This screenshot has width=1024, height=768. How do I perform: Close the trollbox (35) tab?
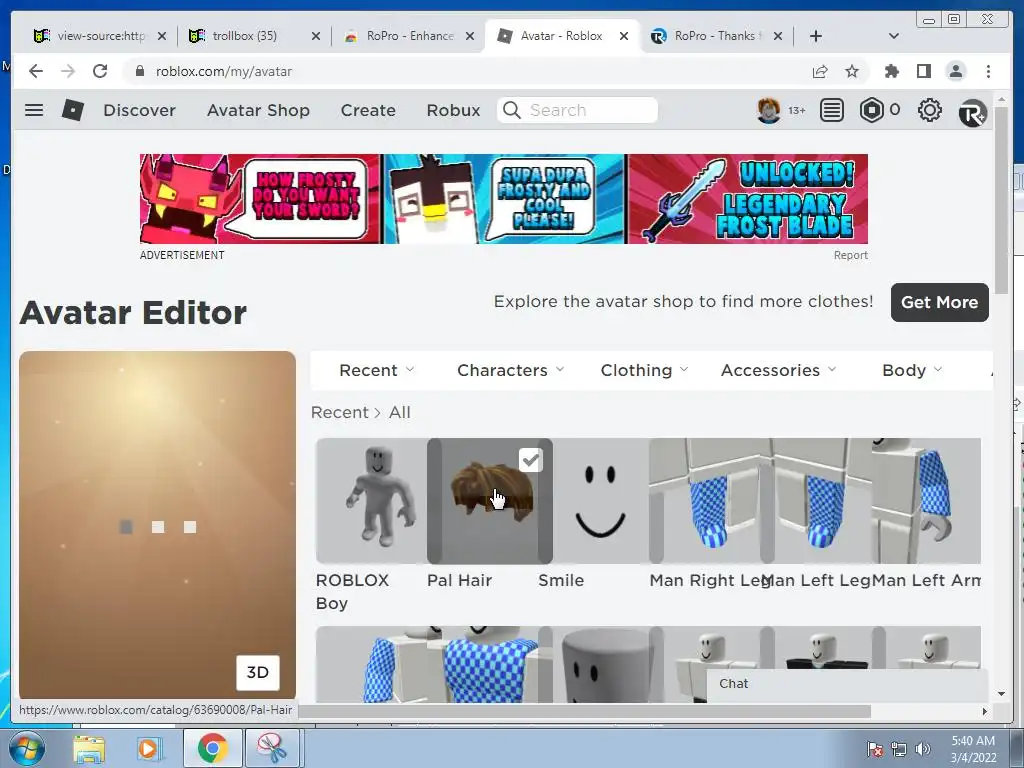coord(315,36)
